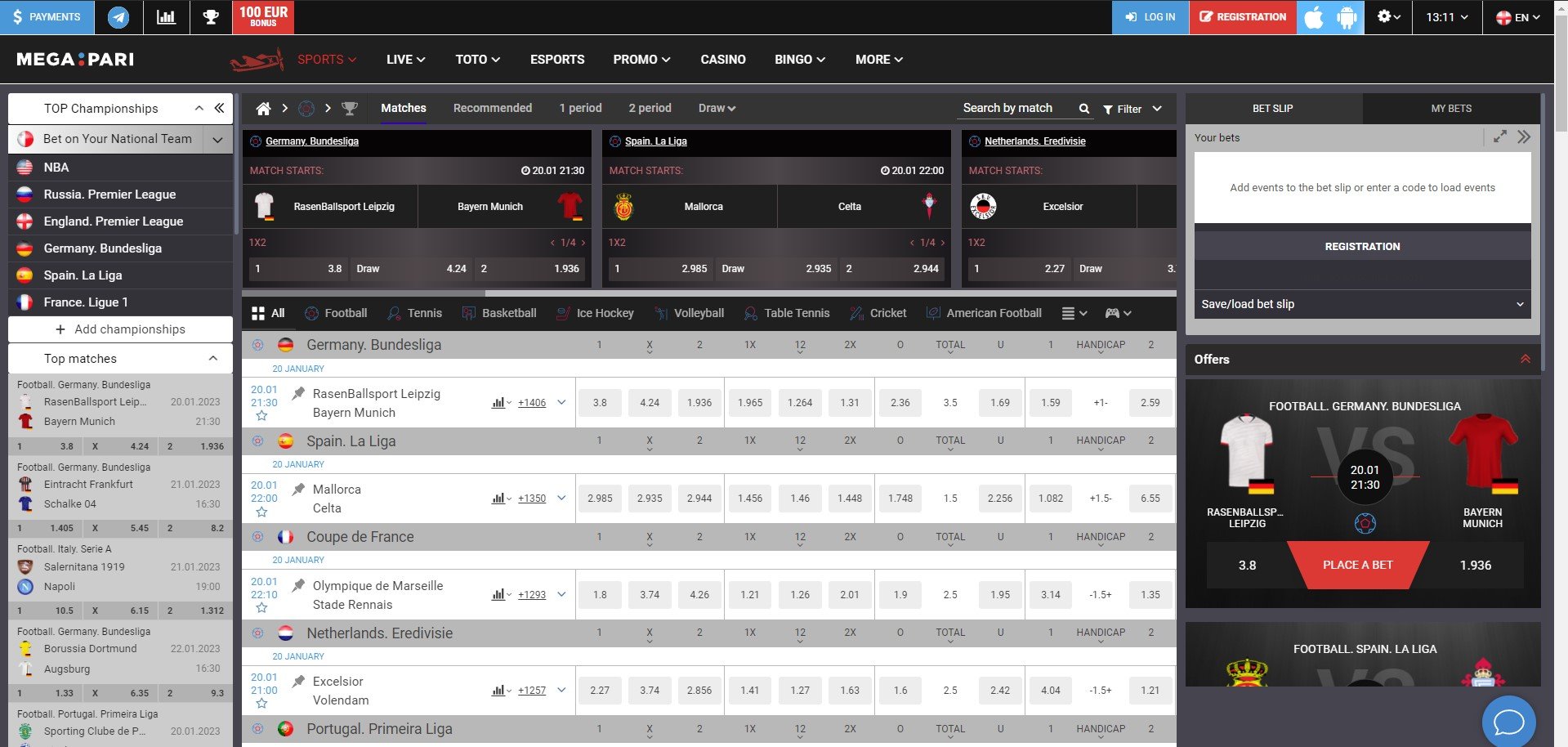Expand Bet on Your National Team dropdown

pos(217,140)
